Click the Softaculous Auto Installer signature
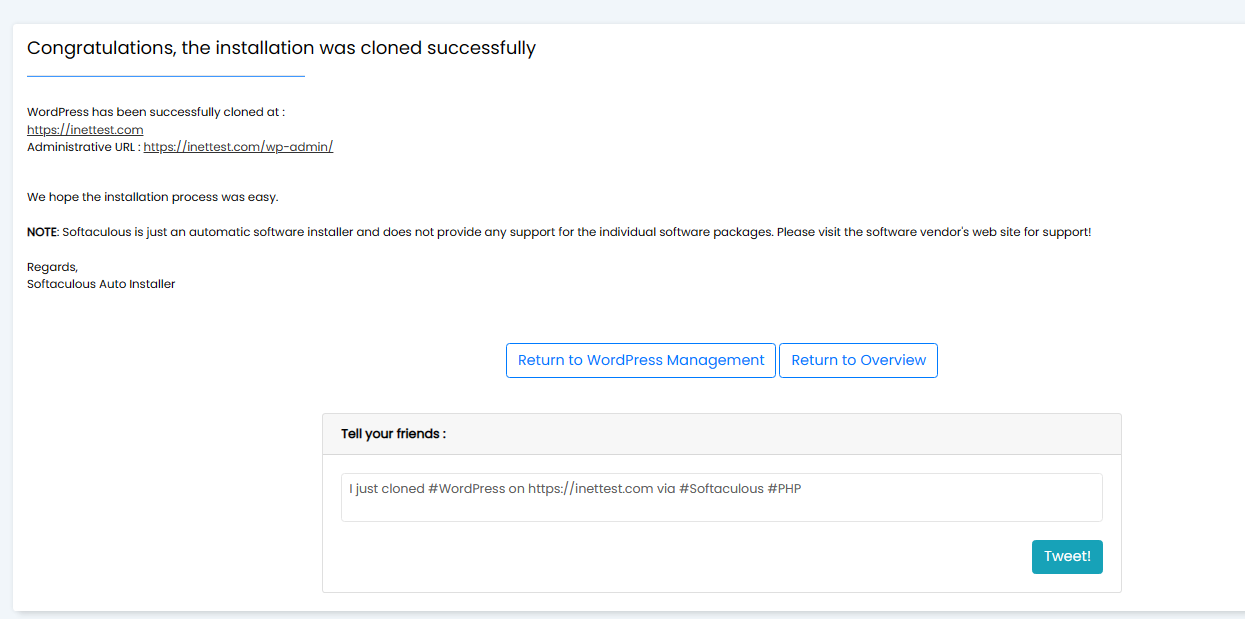The height and width of the screenshot is (619, 1245). point(101,284)
